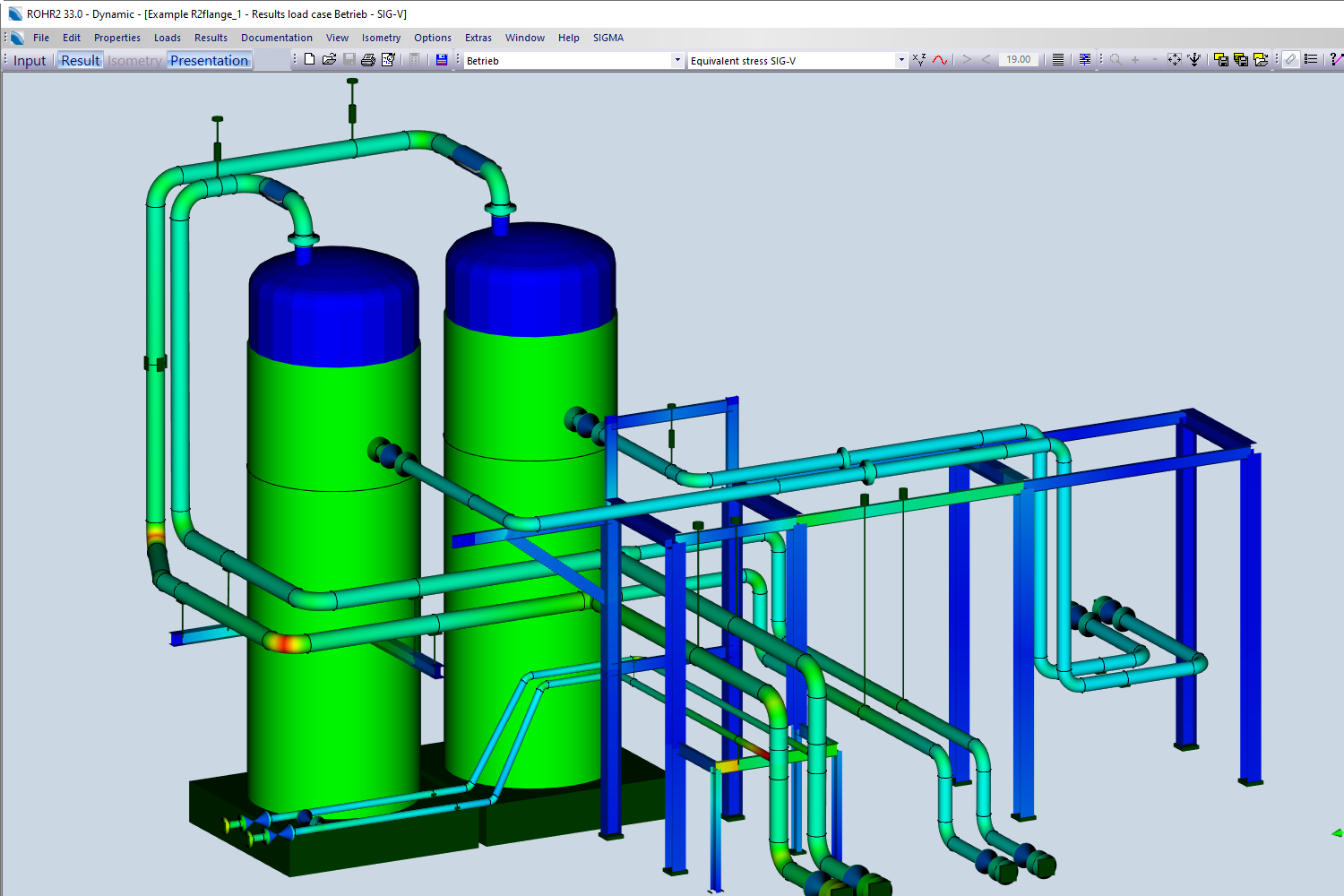The image size is (1344, 896).
Task: Toggle the blue-lined centered text icon
Action: point(1085,60)
